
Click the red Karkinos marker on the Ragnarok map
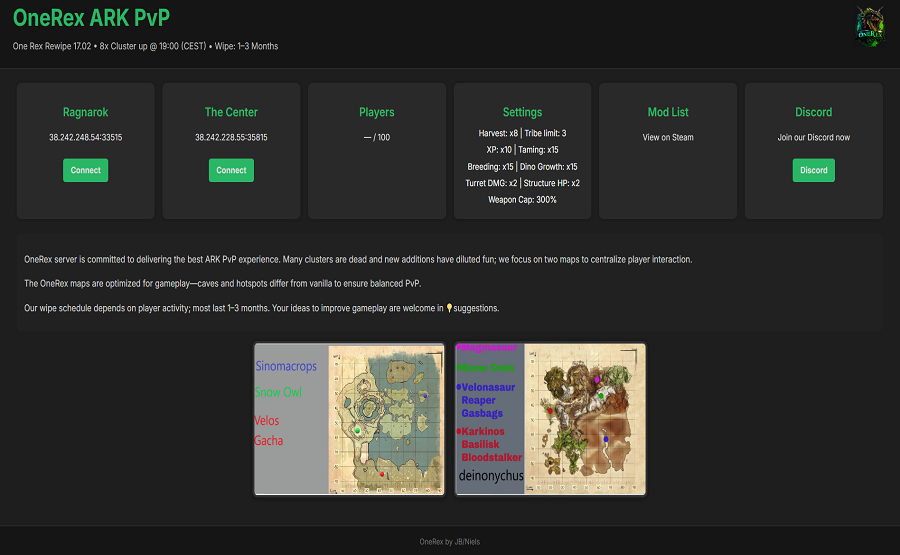pyautogui.click(x=550, y=410)
